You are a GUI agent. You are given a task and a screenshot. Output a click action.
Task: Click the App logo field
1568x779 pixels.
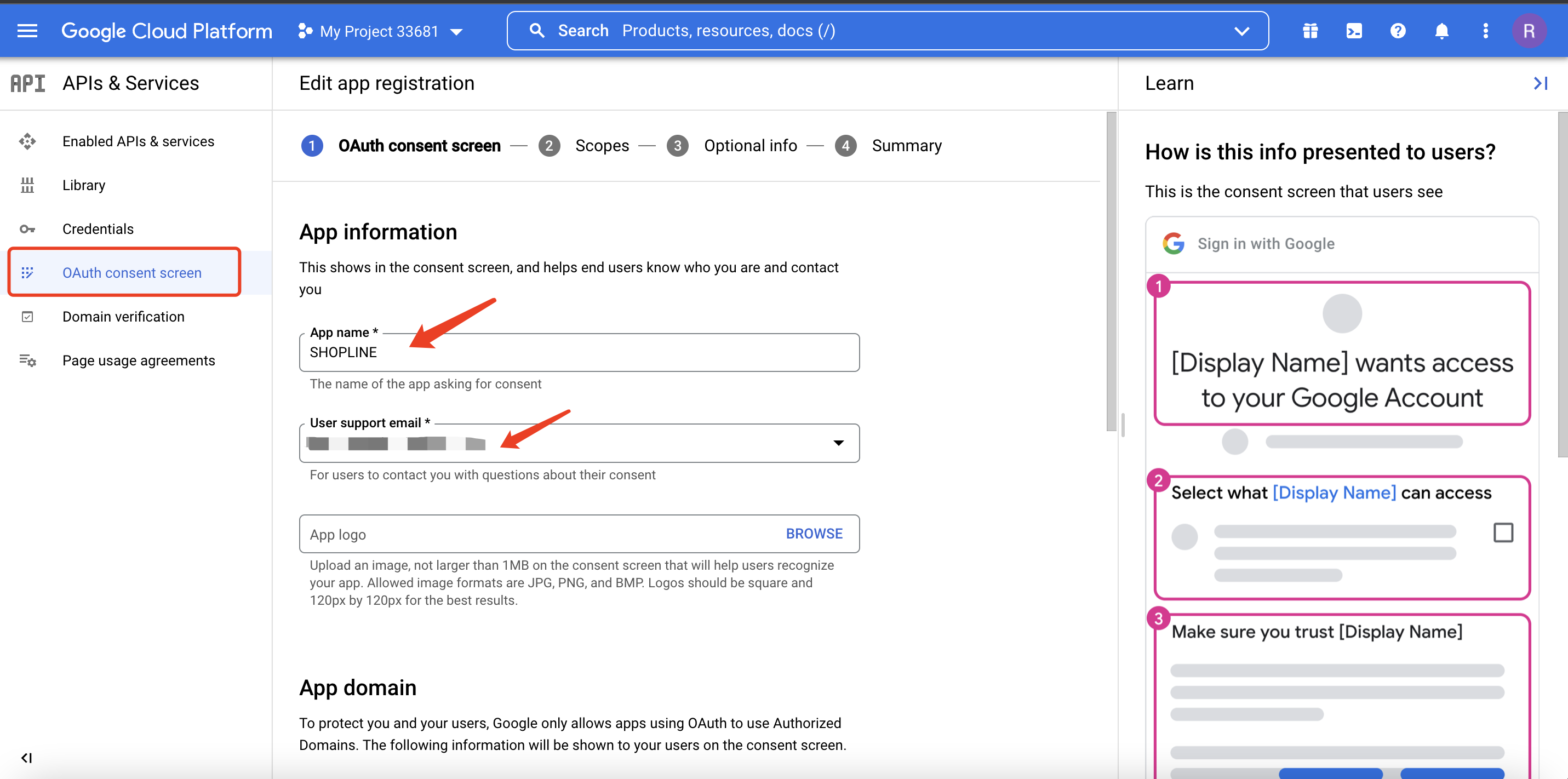[579, 534]
